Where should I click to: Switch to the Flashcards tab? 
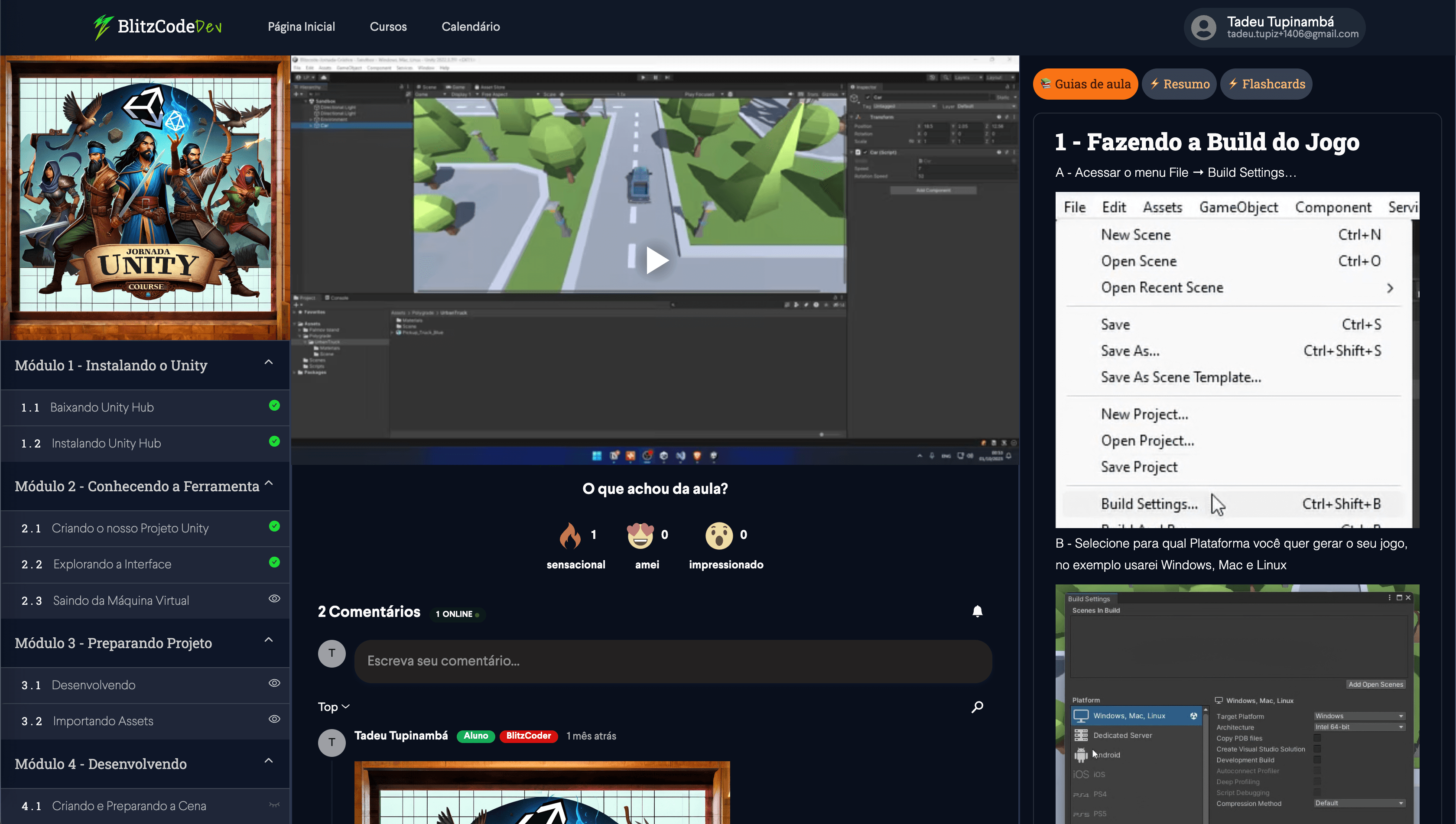click(x=1266, y=84)
